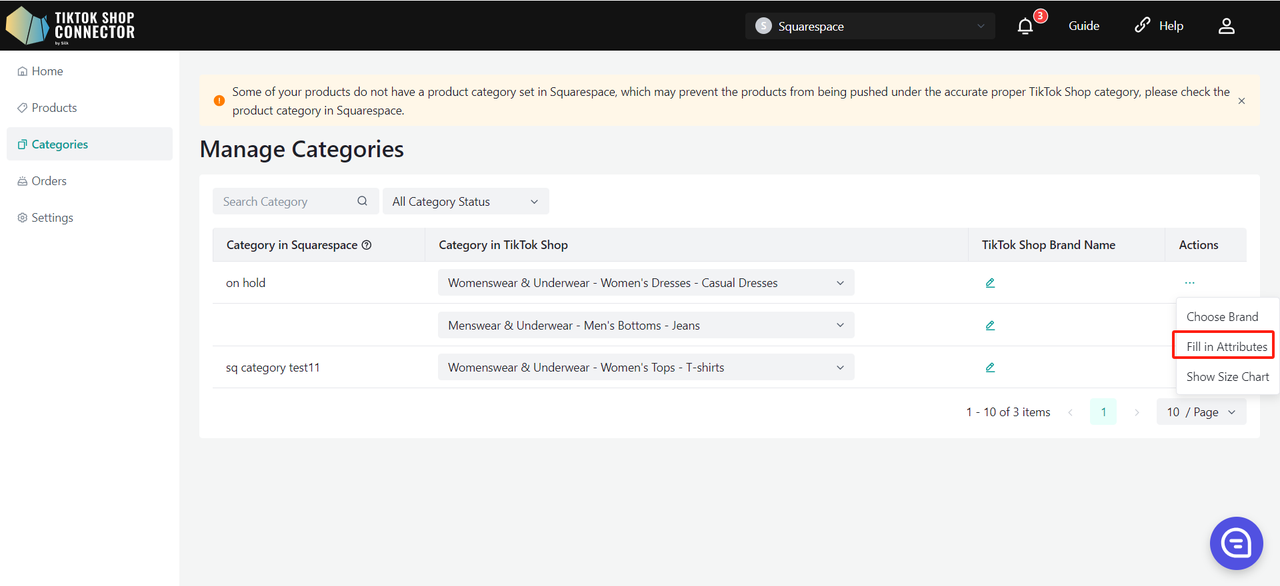This screenshot has width=1280, height=586.
Task: Click the '1 - 10 of 3 items' text
Action: click(x=1008, y=412)
